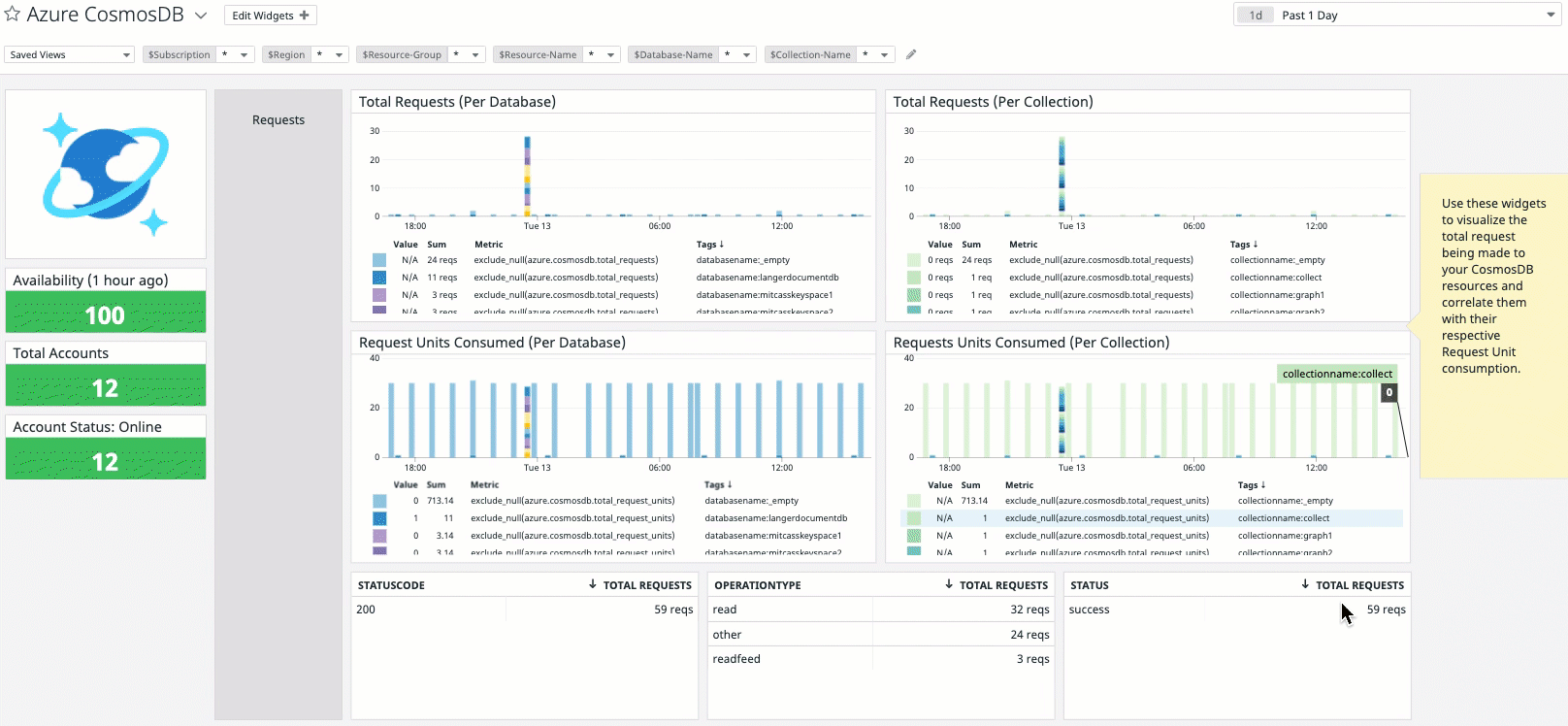Click the Availability widget value 100
Viewport: 1568px width, 726px height.
coord(105,314)
